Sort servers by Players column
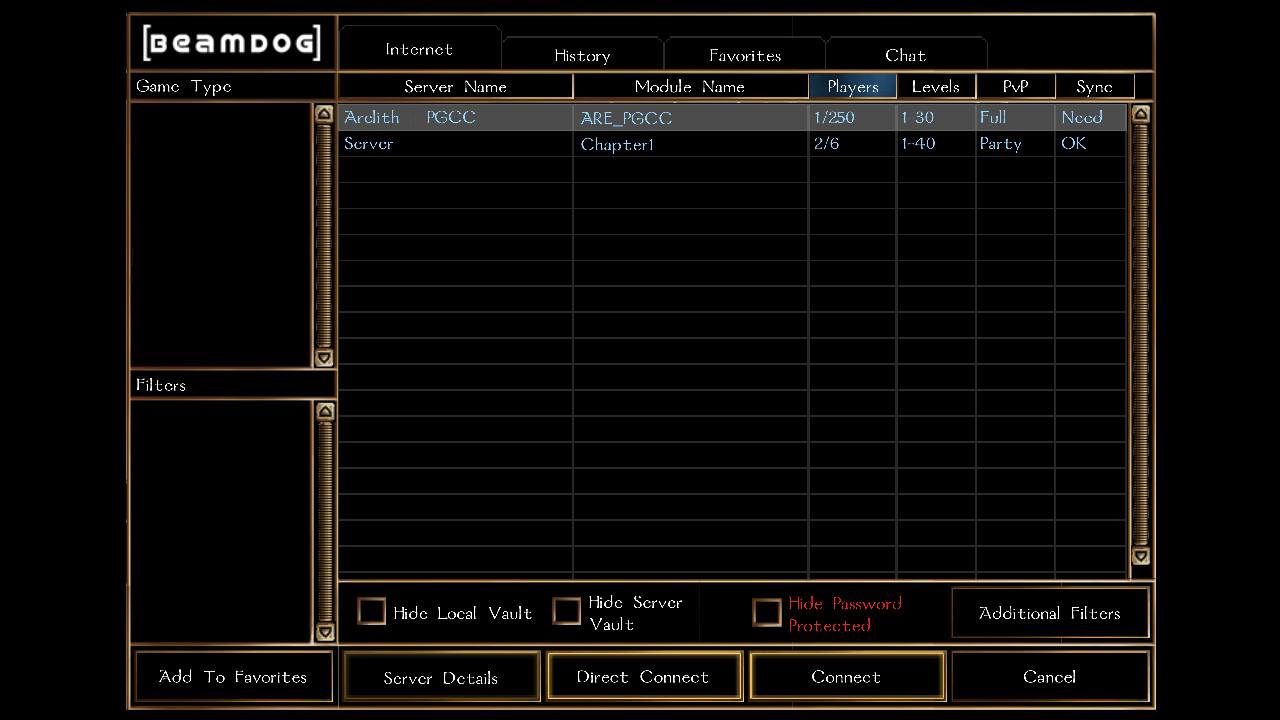Screen dimensions: 1280x720 tap(852, 87)
